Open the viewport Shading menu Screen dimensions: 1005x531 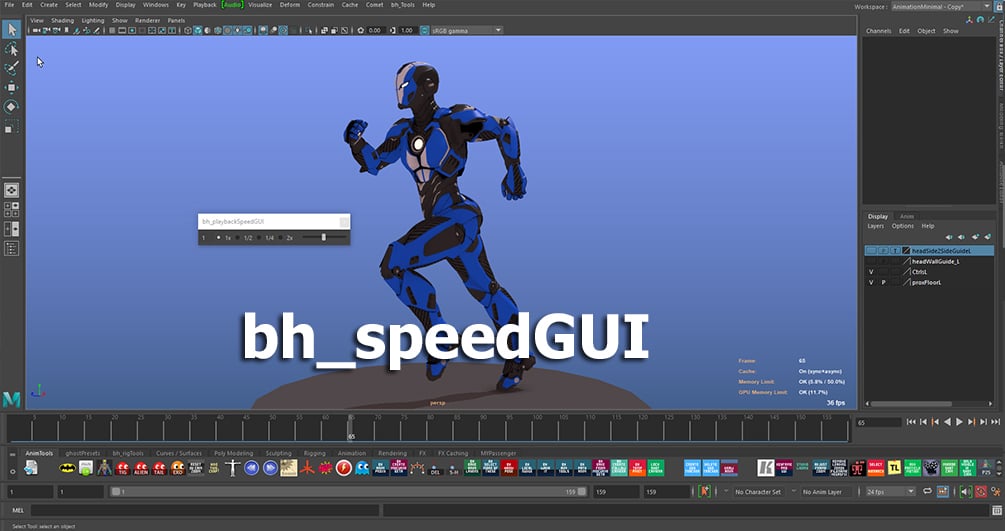pos(62,21)
